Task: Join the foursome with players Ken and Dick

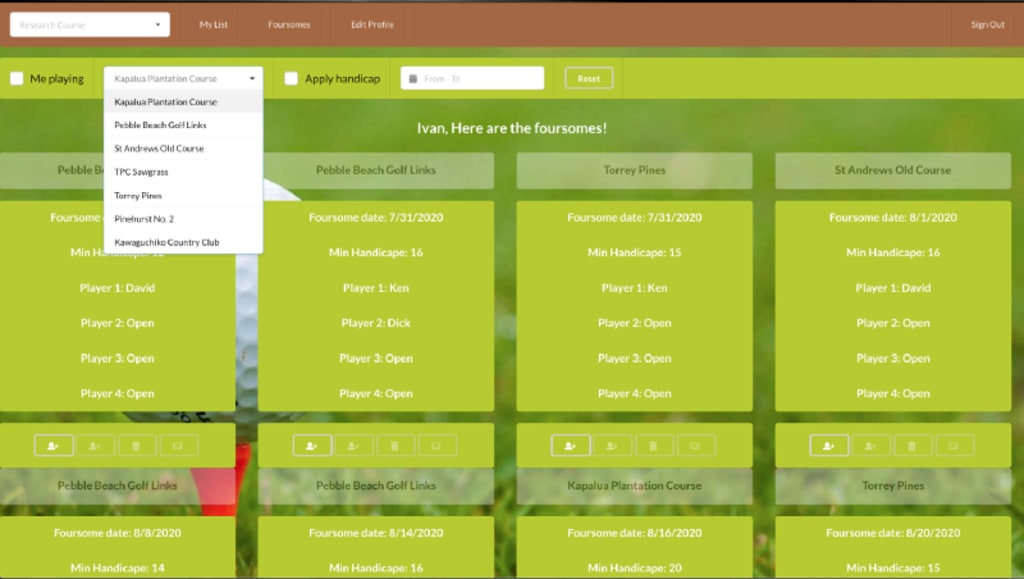Action: coord(312,446)
